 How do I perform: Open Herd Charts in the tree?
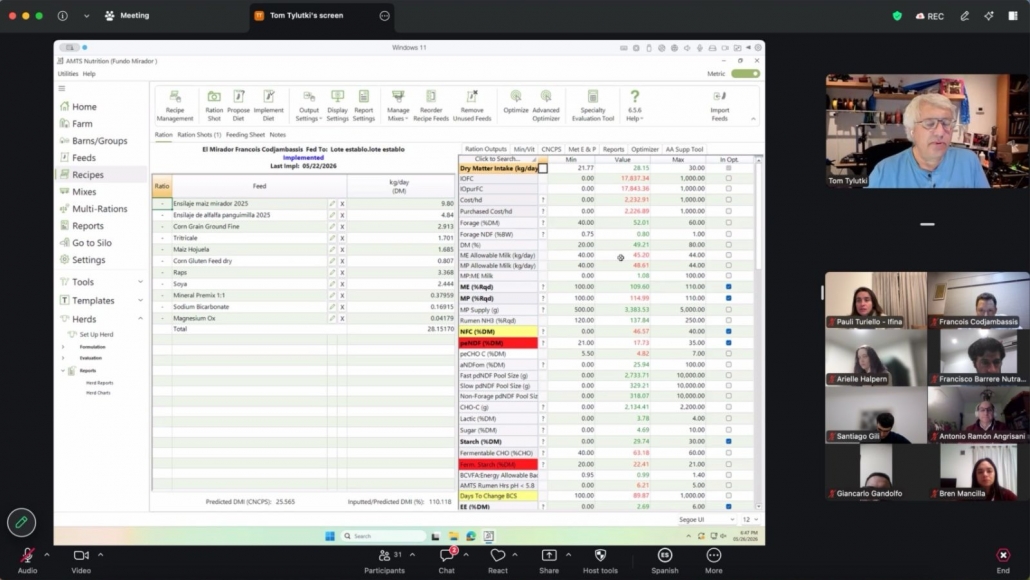[98, 393]
